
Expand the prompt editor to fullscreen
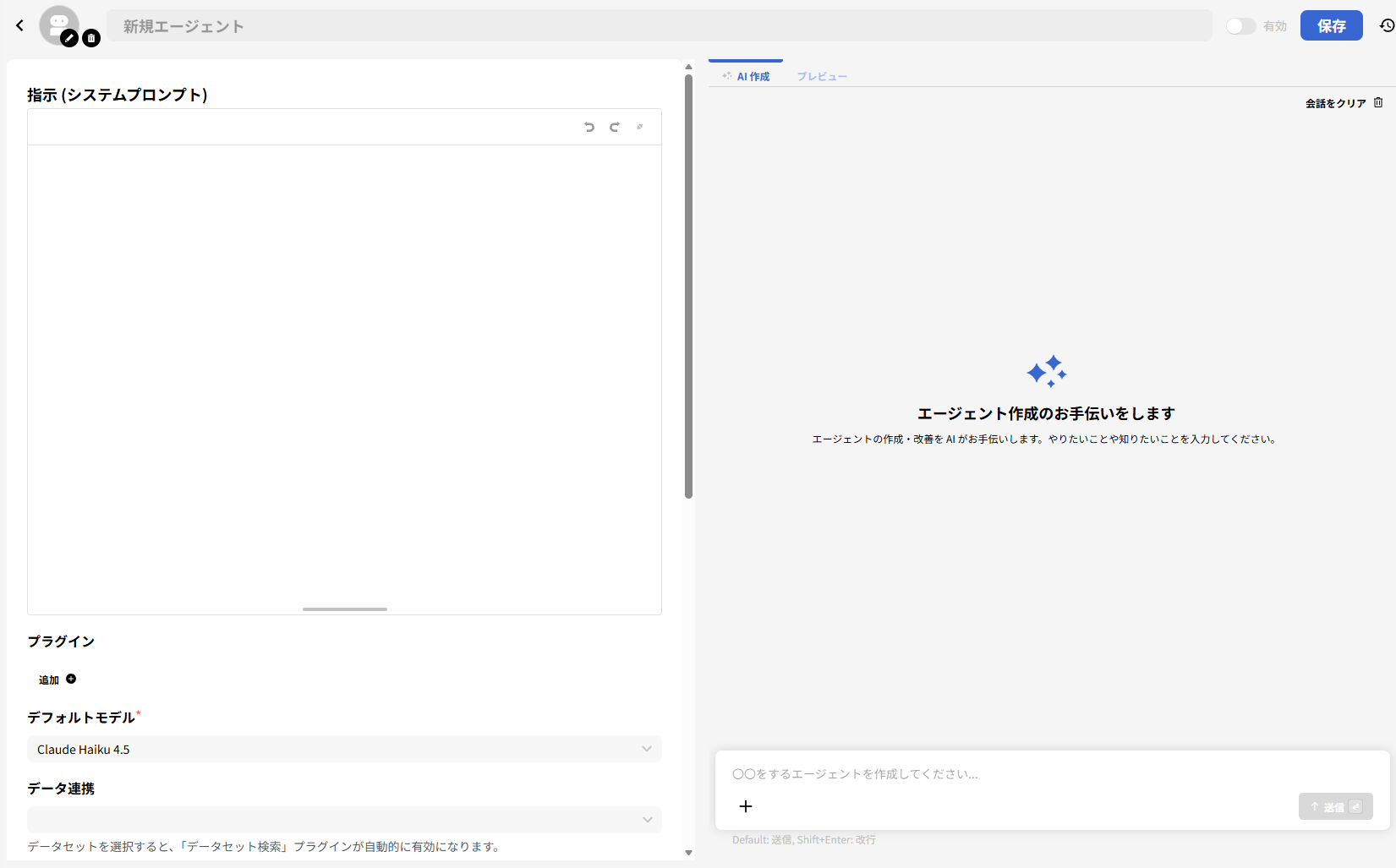(x=640, y=127)
